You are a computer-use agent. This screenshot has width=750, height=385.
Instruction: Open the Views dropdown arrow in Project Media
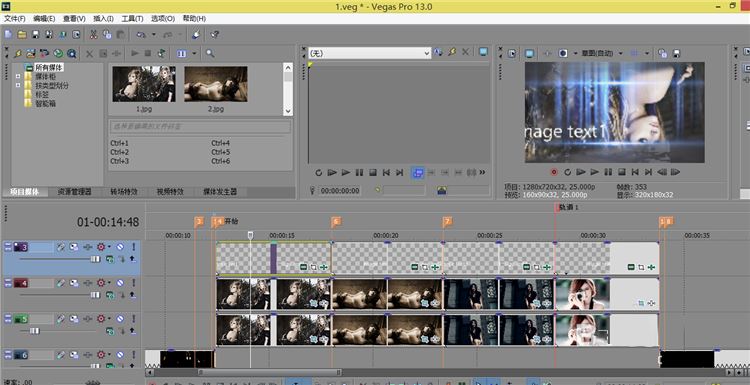pos(194,54)
